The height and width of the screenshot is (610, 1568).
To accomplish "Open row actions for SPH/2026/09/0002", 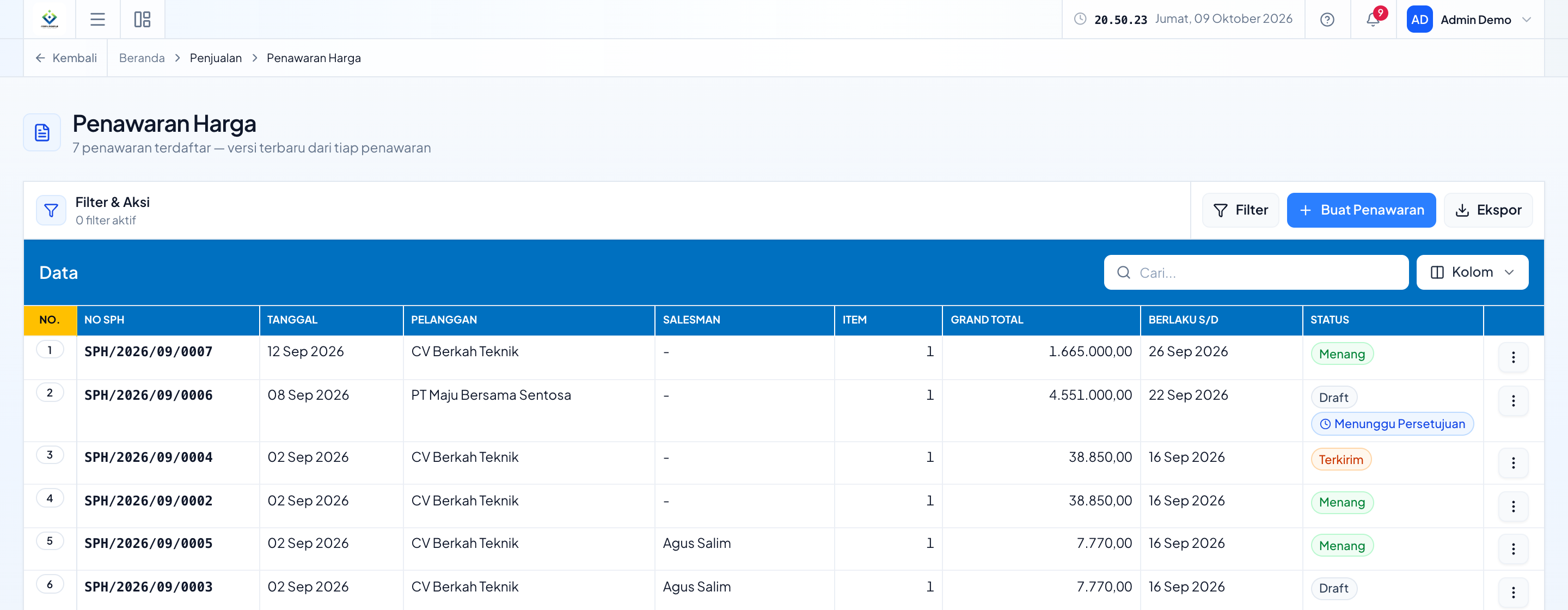I will coord(1512,507).
